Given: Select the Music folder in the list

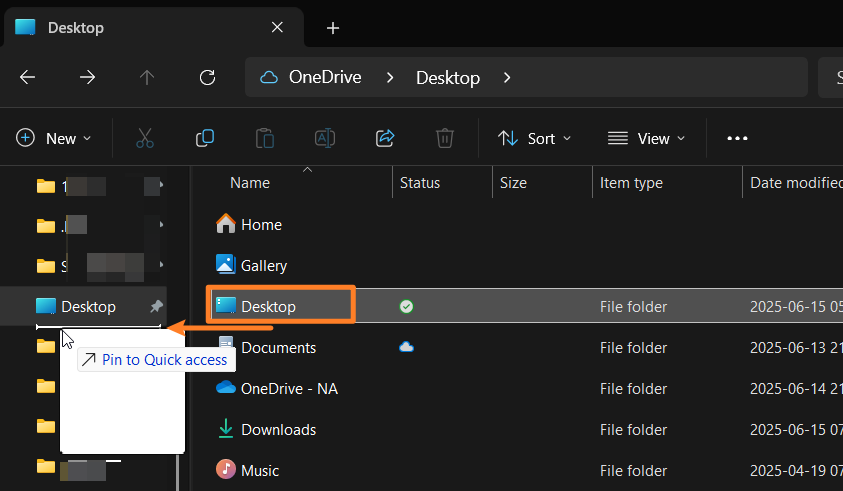Looking at the screenshot, I should 260,471.
